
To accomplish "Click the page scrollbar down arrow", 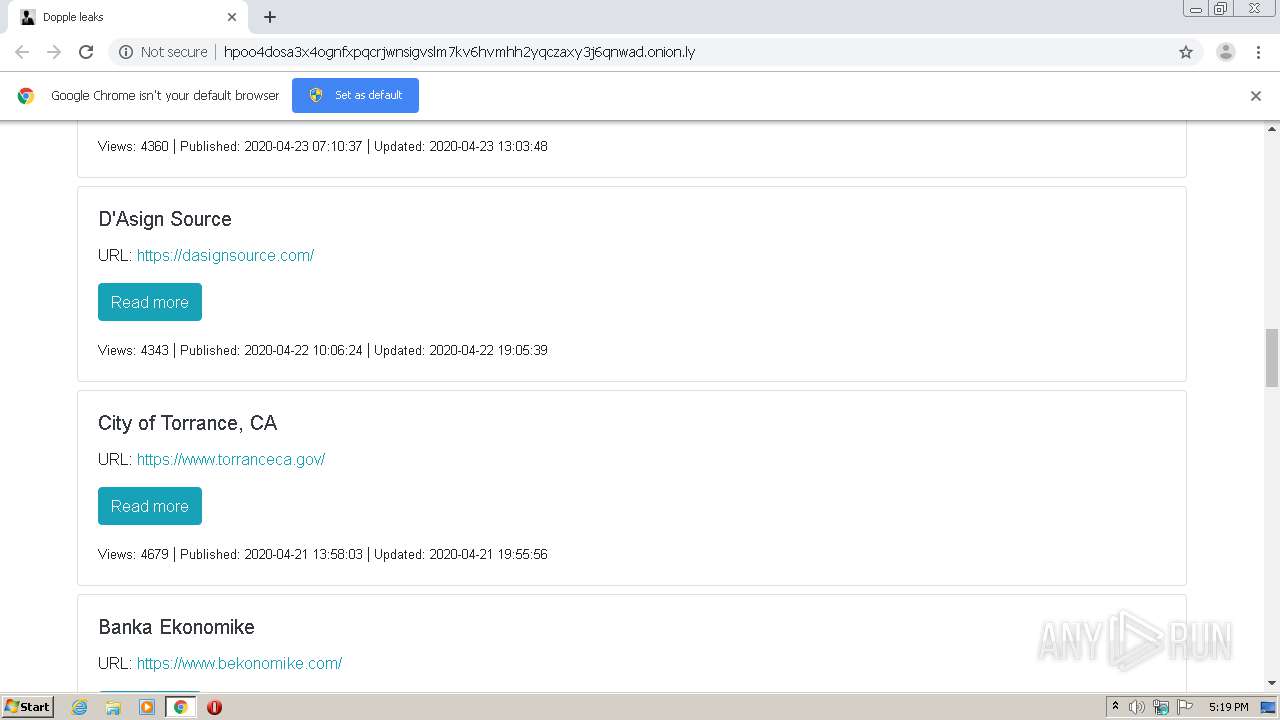I will [x=1272, y=683].
